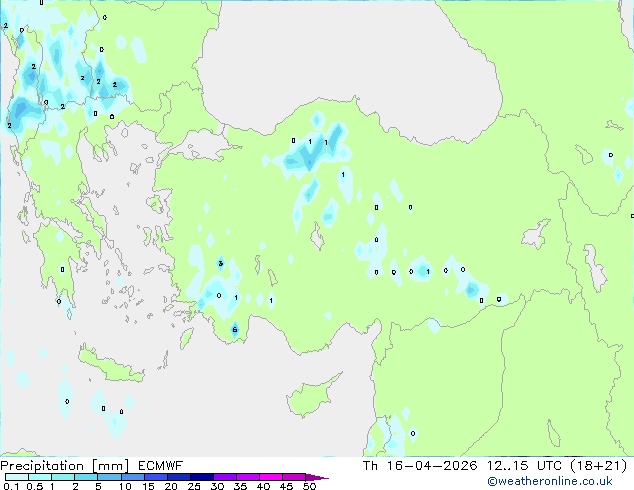Click the island of Cyprus on the map

(x=311, y=396)
